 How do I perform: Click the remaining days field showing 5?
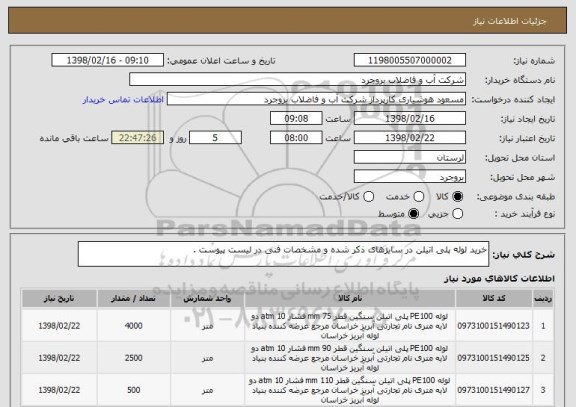pyautogui.click(x=215, y=138)
